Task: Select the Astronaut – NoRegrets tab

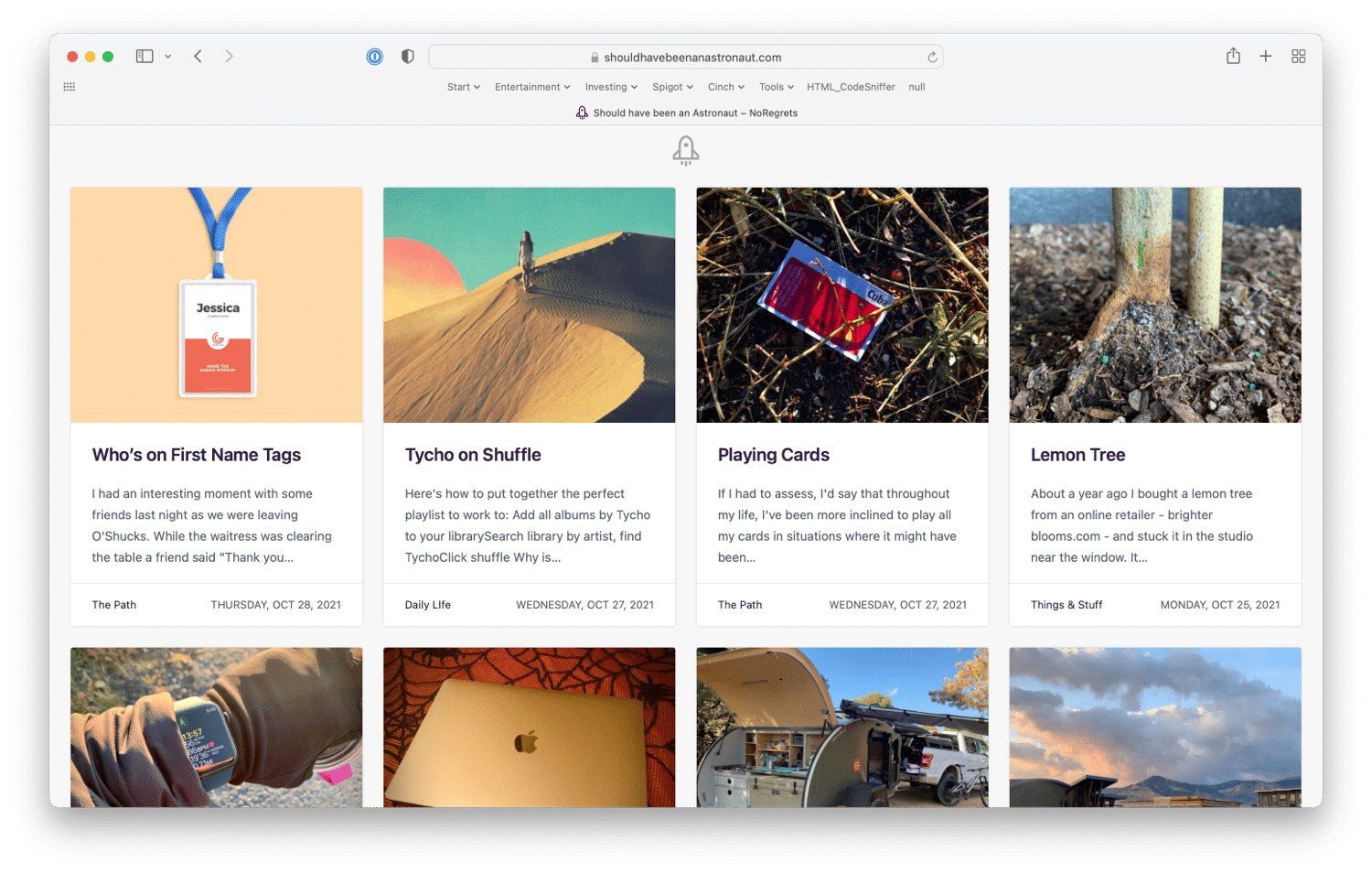Action: (x=686, y=113)
